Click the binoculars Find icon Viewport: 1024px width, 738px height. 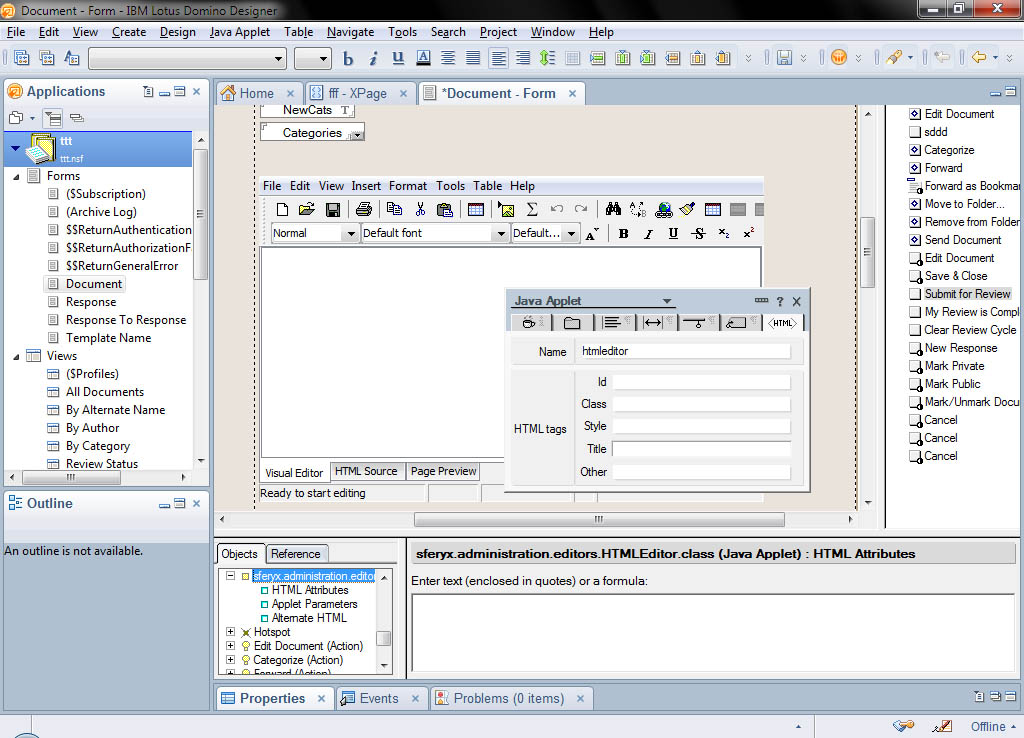[x=613, y=210]
